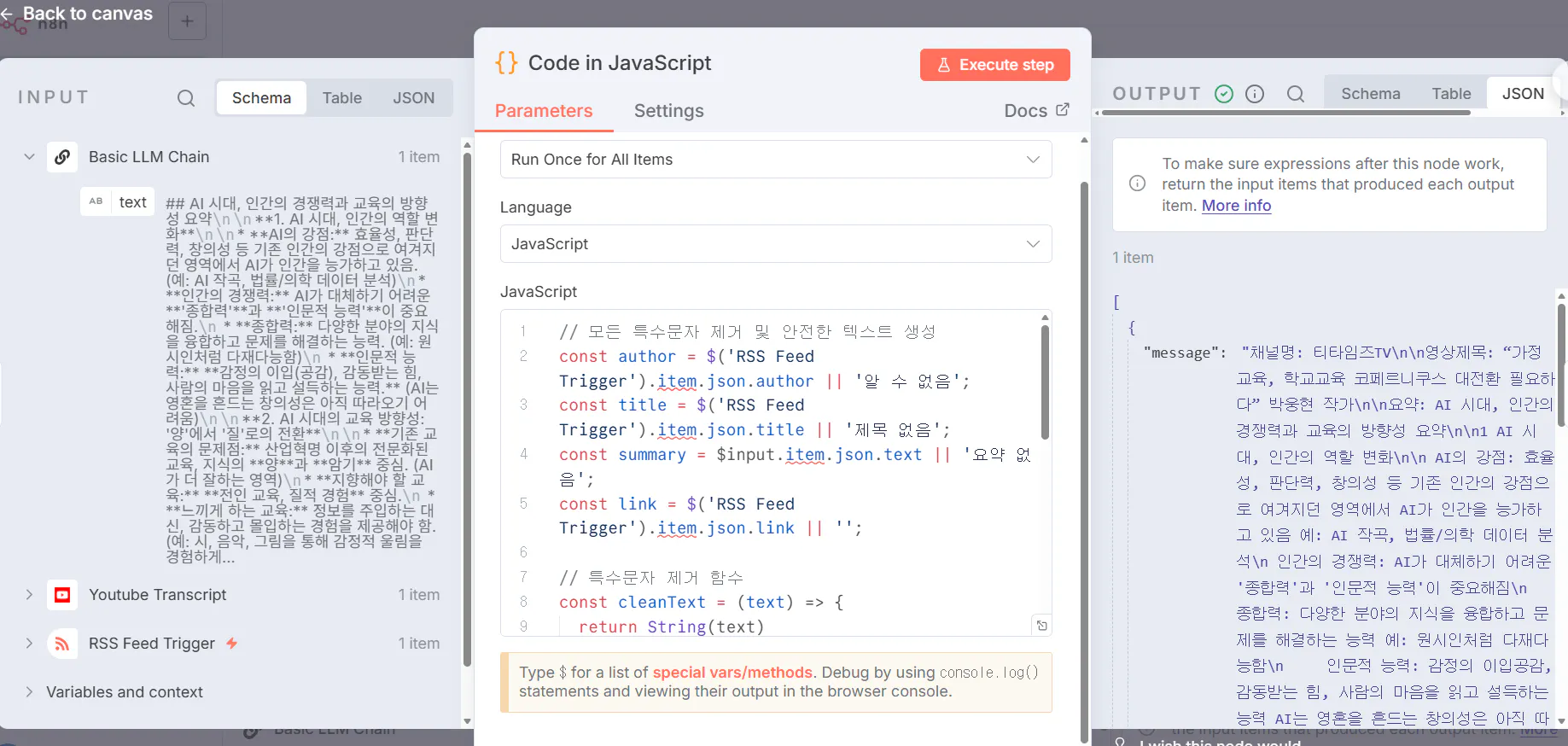
Task: Expand the code editor to full screen
Action: pos(1041,626)
